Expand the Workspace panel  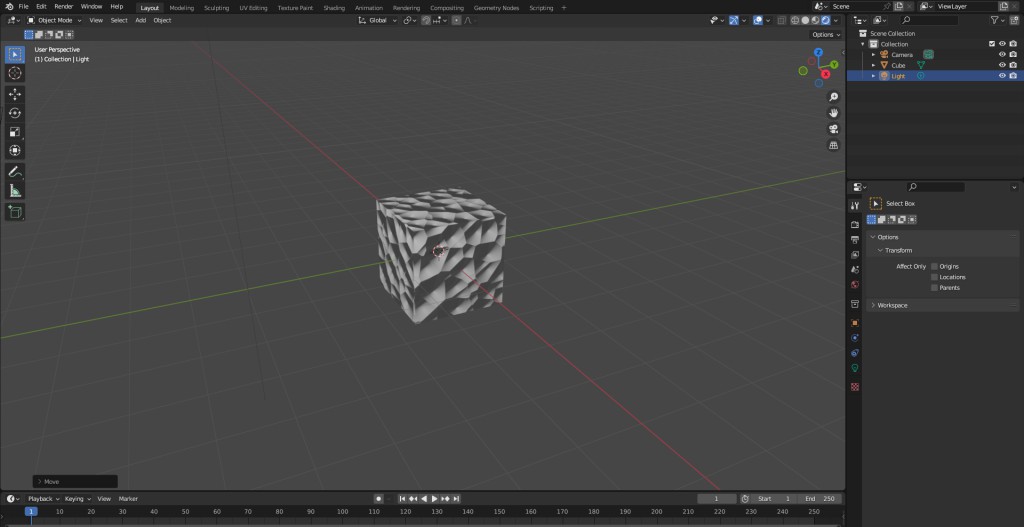point(892,305)
